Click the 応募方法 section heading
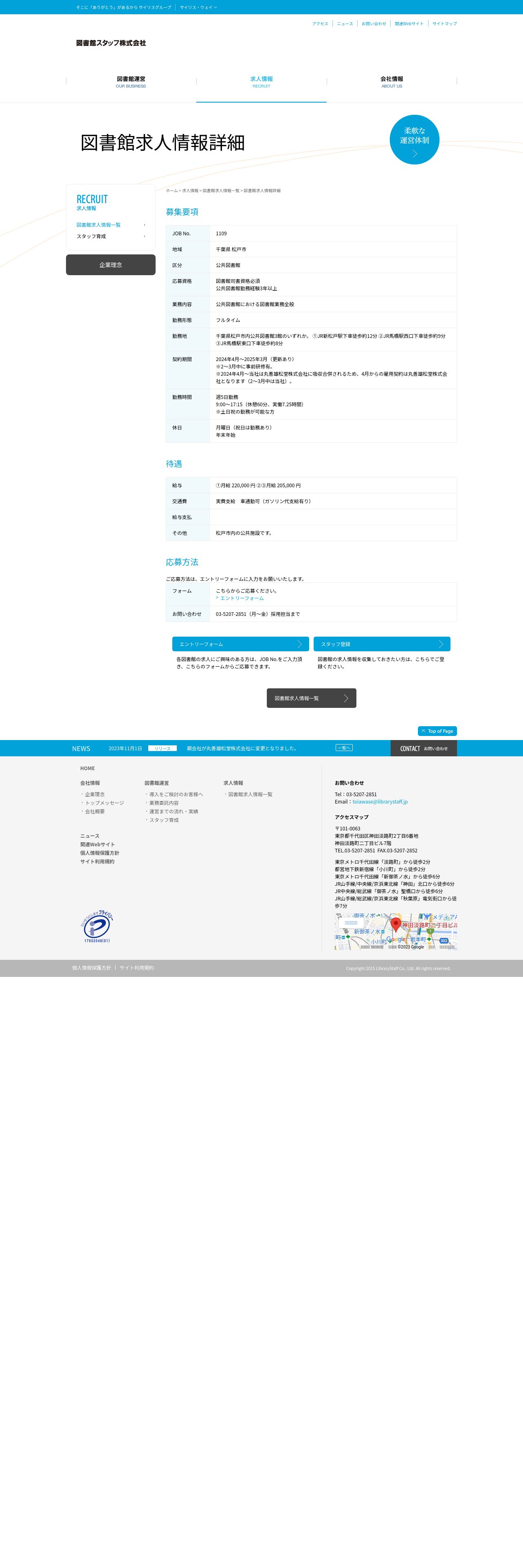Viewport: 523px width, 1568px height. click(x=182, y=563)
